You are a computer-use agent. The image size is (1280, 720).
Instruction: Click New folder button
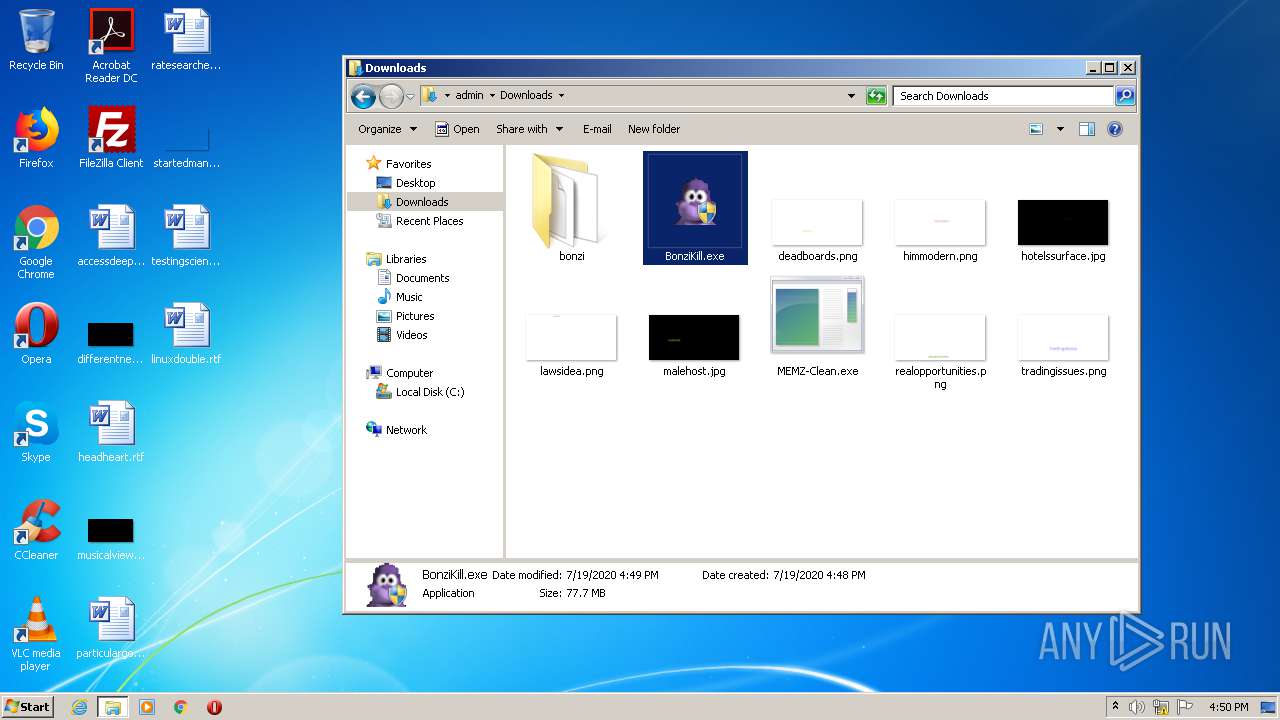point(654,129)
